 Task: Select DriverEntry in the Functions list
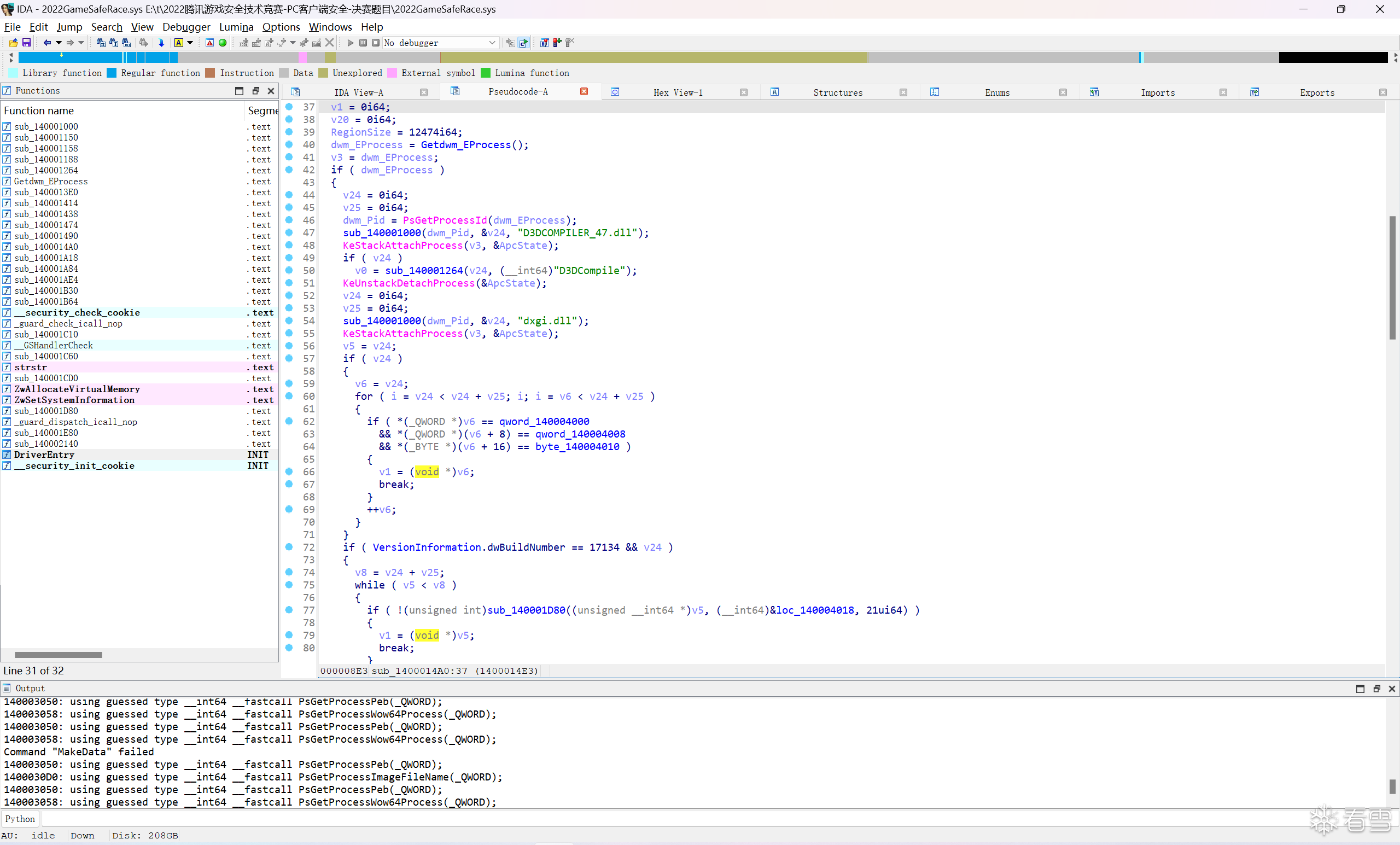(x=44, y=454)
